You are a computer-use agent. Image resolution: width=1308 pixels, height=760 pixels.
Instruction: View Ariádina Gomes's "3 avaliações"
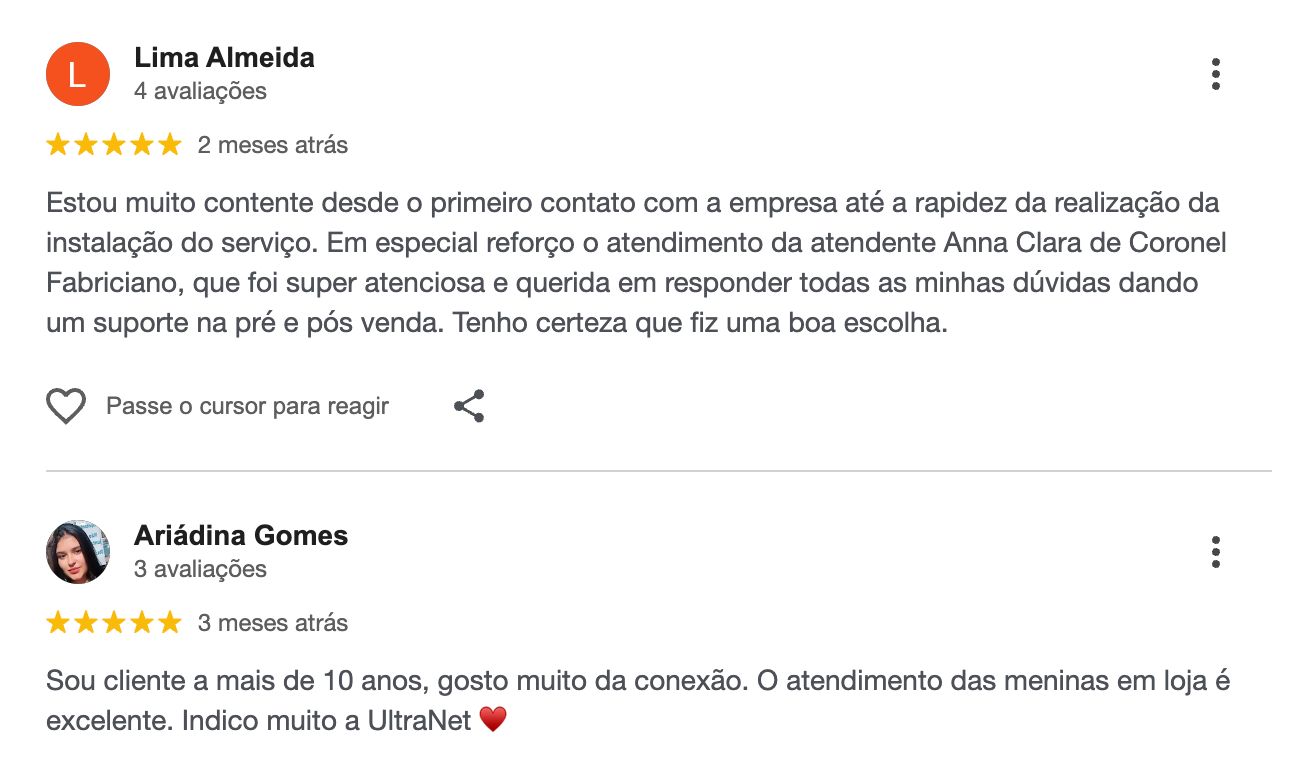200,570
